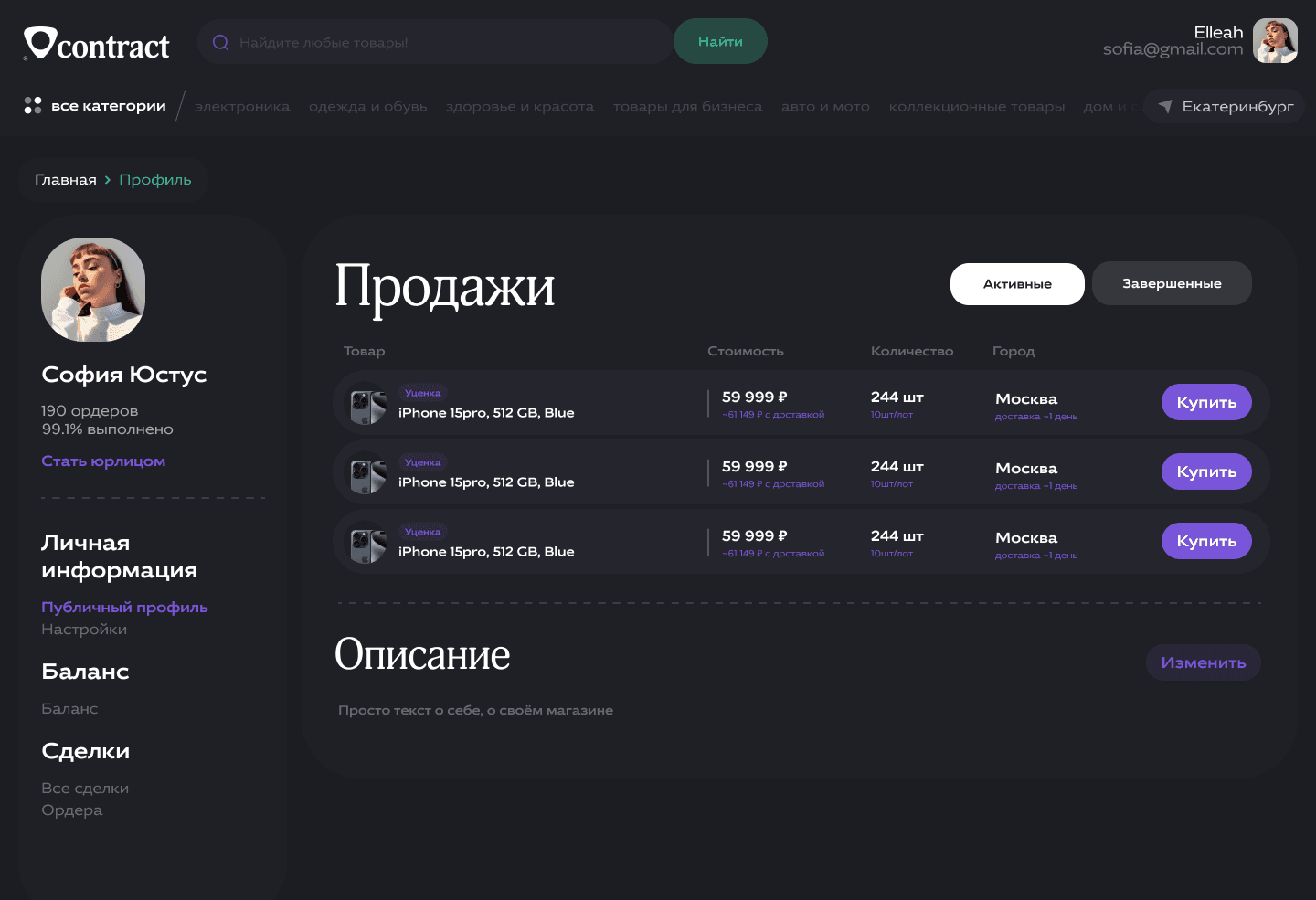Viewport: 1316px width, 900px height.
Task: Click the all categories grid icon
Action: coord(33,105)
